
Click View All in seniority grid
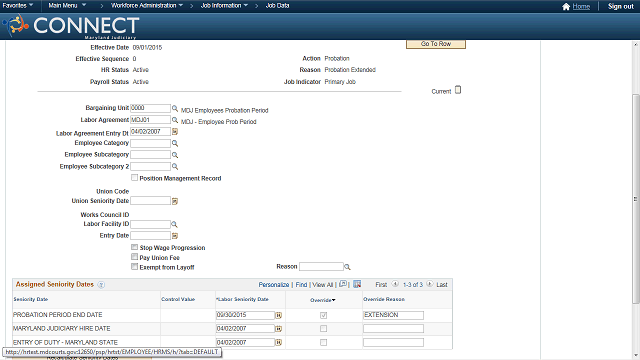323,285
